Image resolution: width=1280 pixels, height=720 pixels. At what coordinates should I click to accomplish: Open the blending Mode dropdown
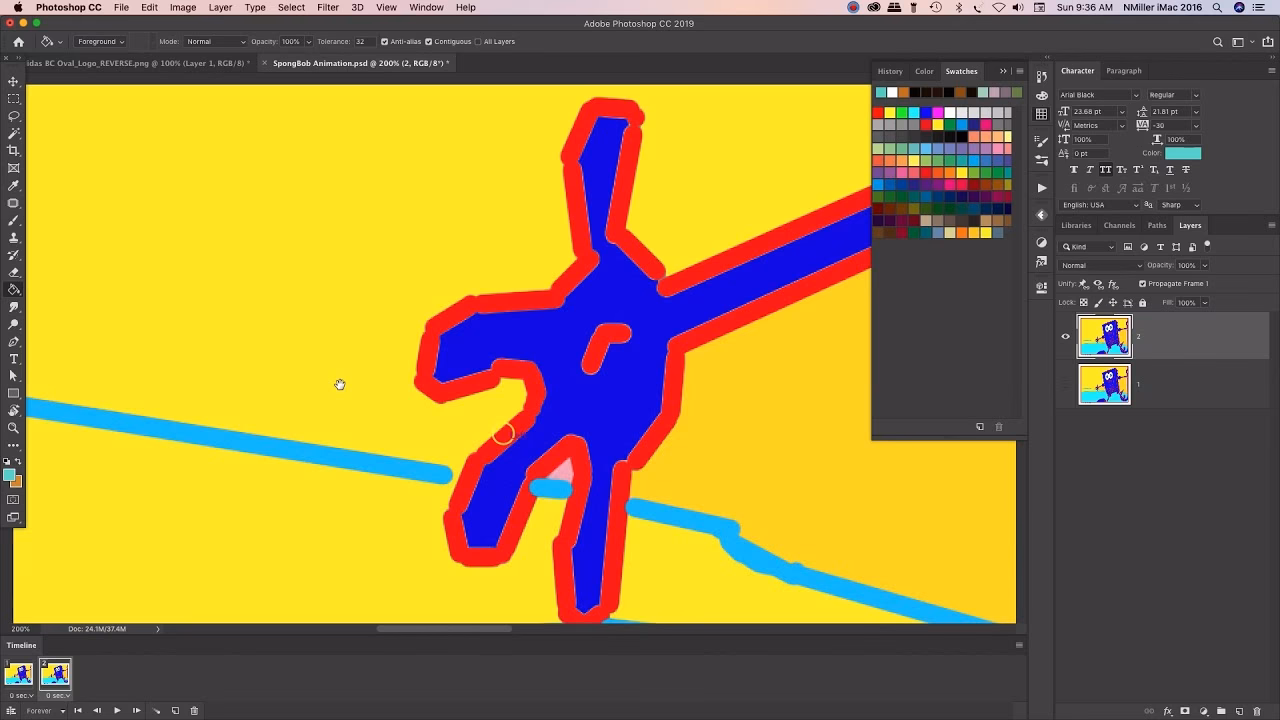coord(215,42)
